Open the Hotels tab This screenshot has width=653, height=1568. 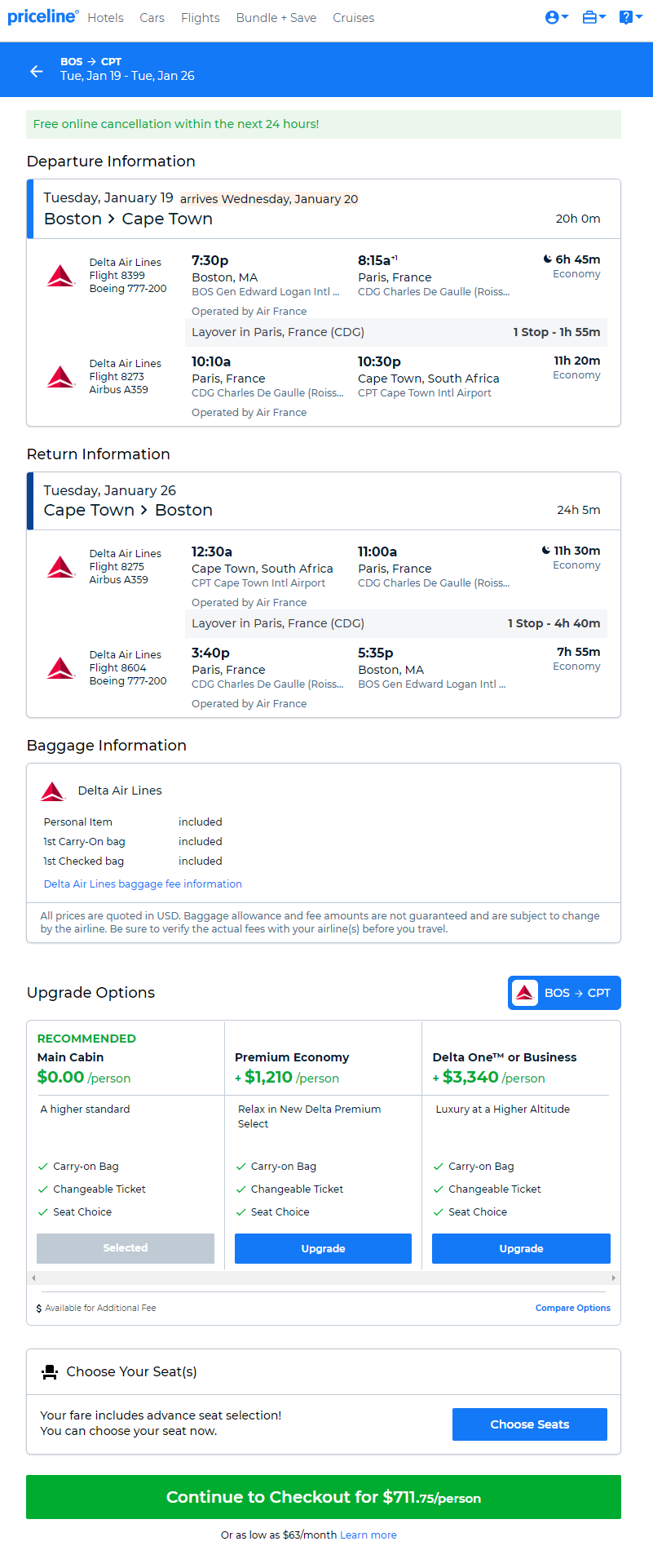tap(106, 18)
